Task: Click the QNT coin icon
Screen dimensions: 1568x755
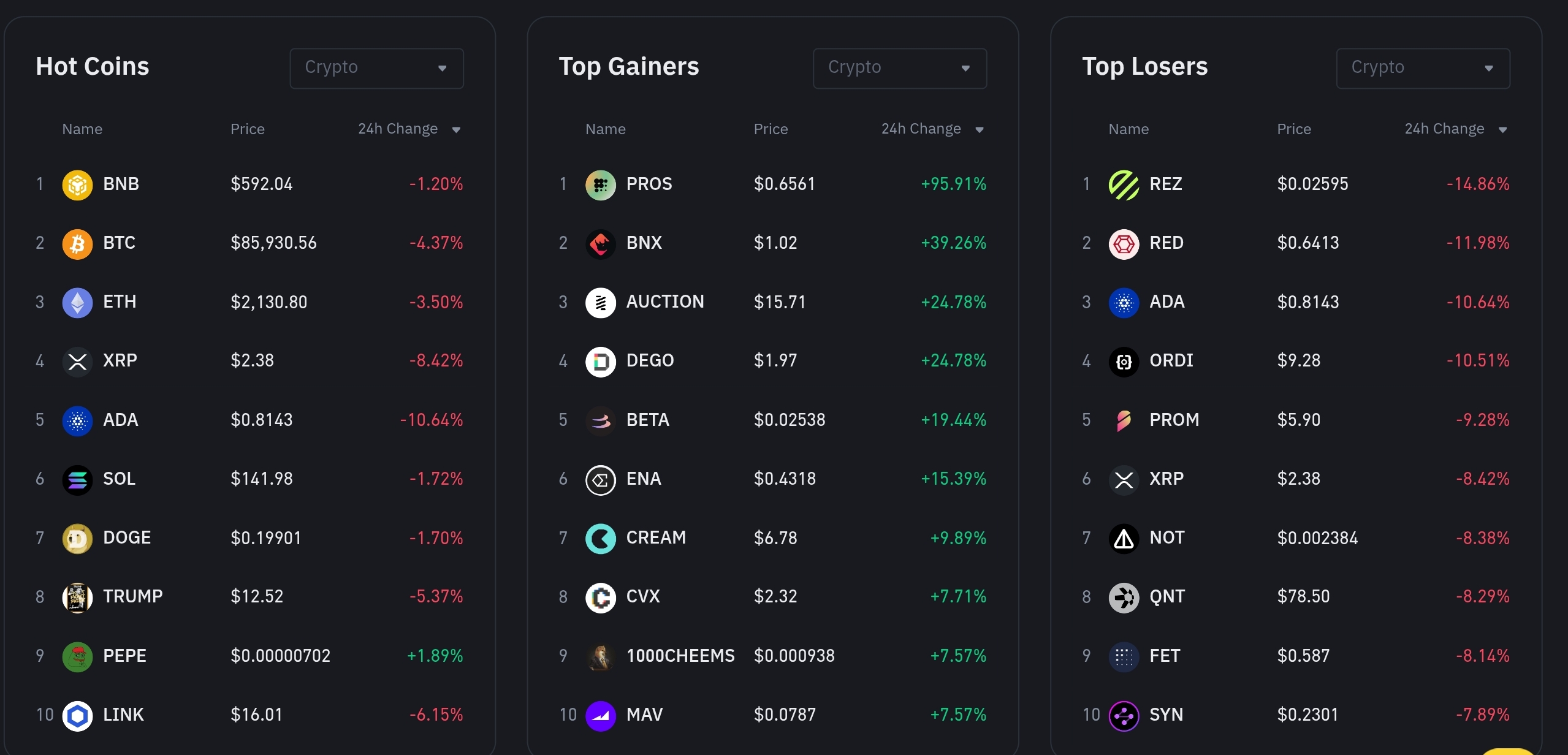Action: click(1124, 597)
